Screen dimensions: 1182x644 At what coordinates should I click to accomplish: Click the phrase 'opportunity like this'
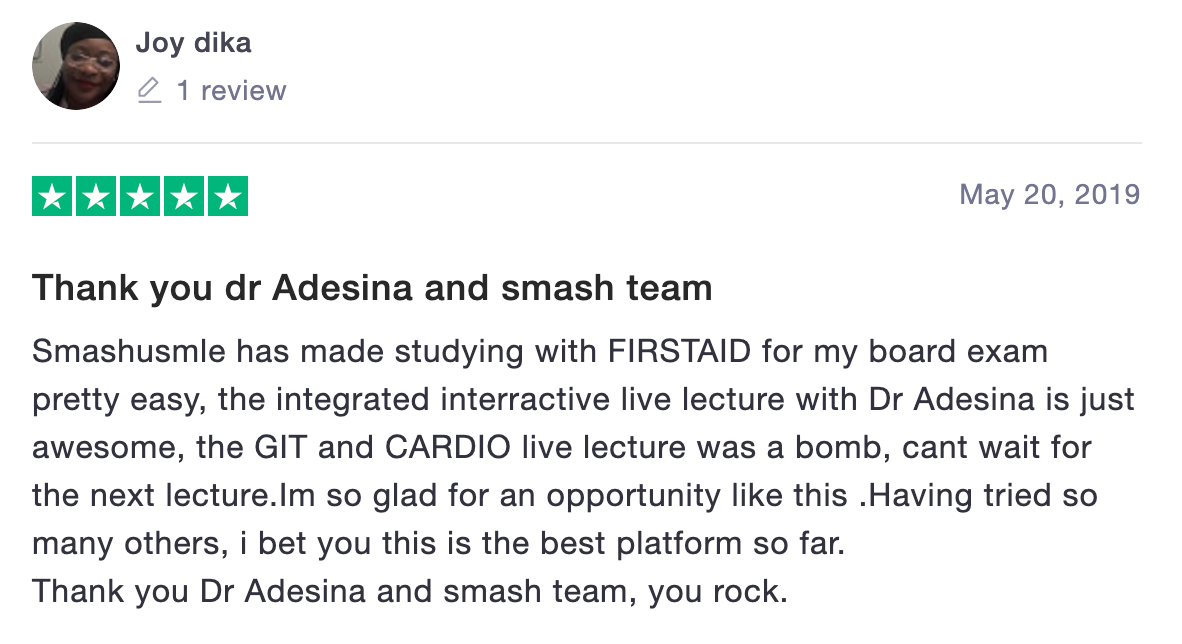[697, 496]
